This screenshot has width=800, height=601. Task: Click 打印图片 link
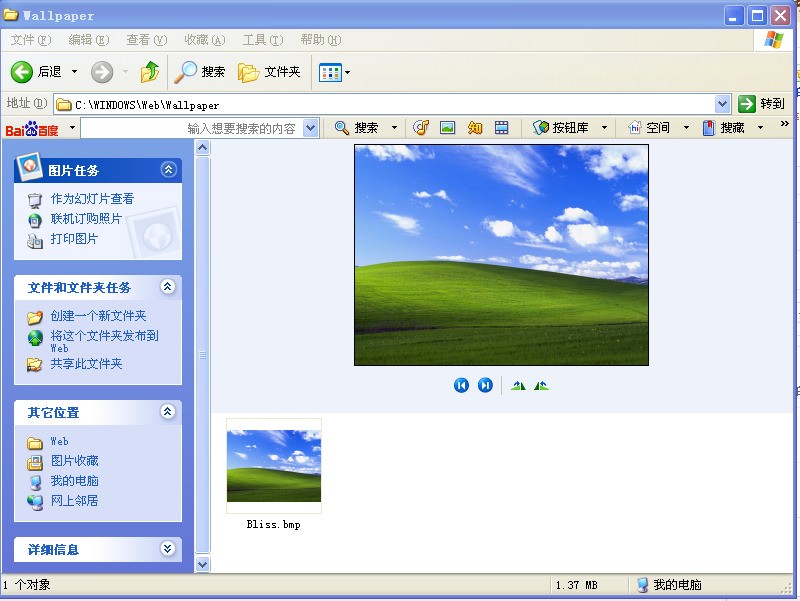click(x=74, y=239)
